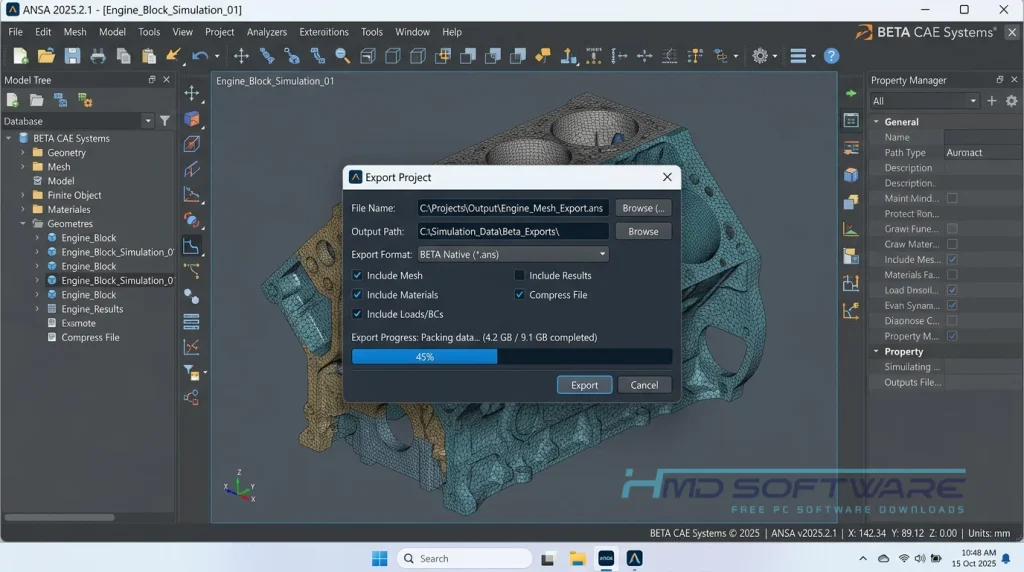
Task: Open the Analyzers menu
Action: pyautogui.click(x=266, y=31)
